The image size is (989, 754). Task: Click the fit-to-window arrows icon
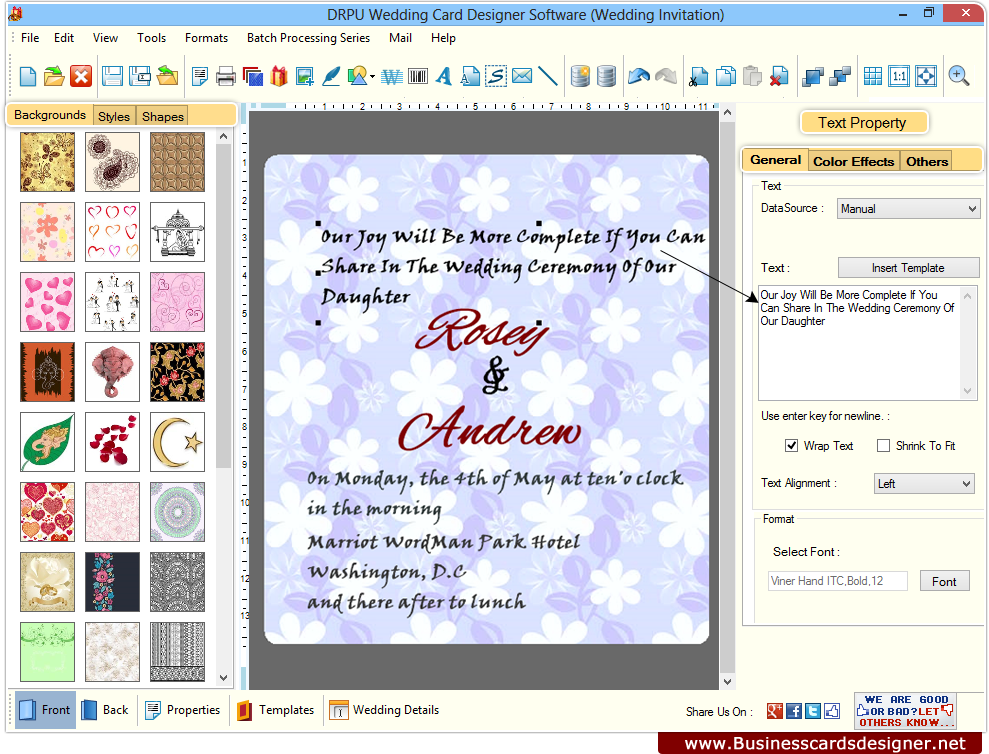[925, 76]
